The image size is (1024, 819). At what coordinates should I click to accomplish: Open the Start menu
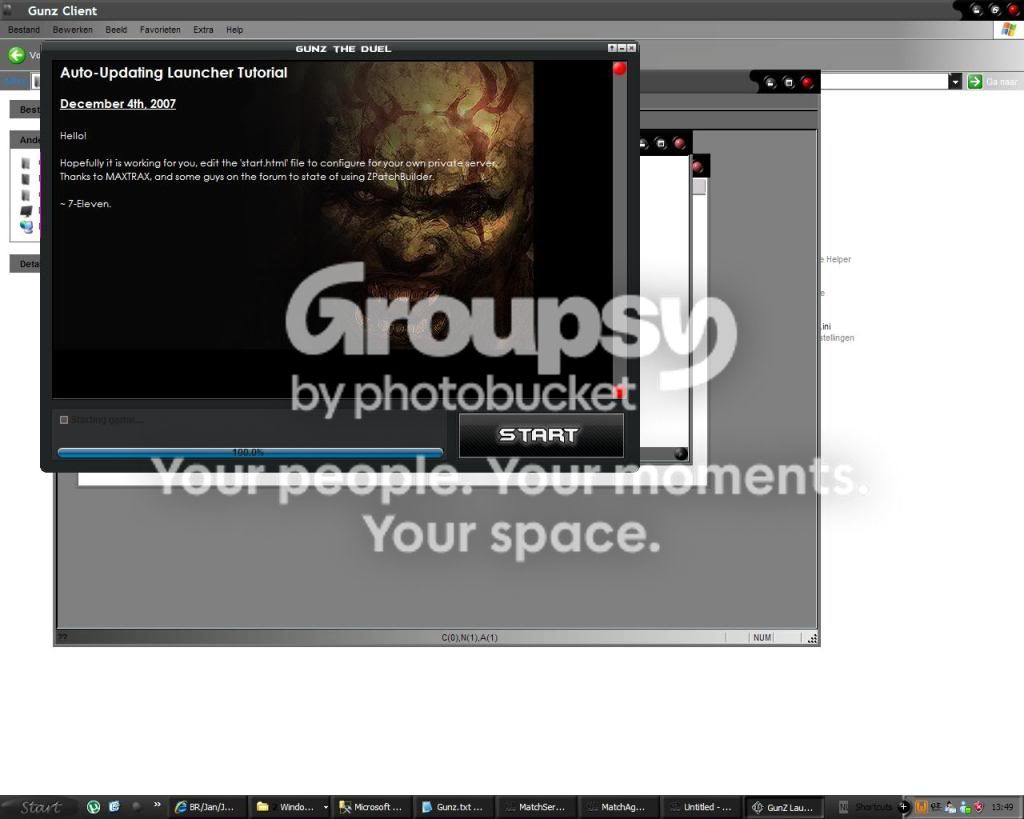40,807
